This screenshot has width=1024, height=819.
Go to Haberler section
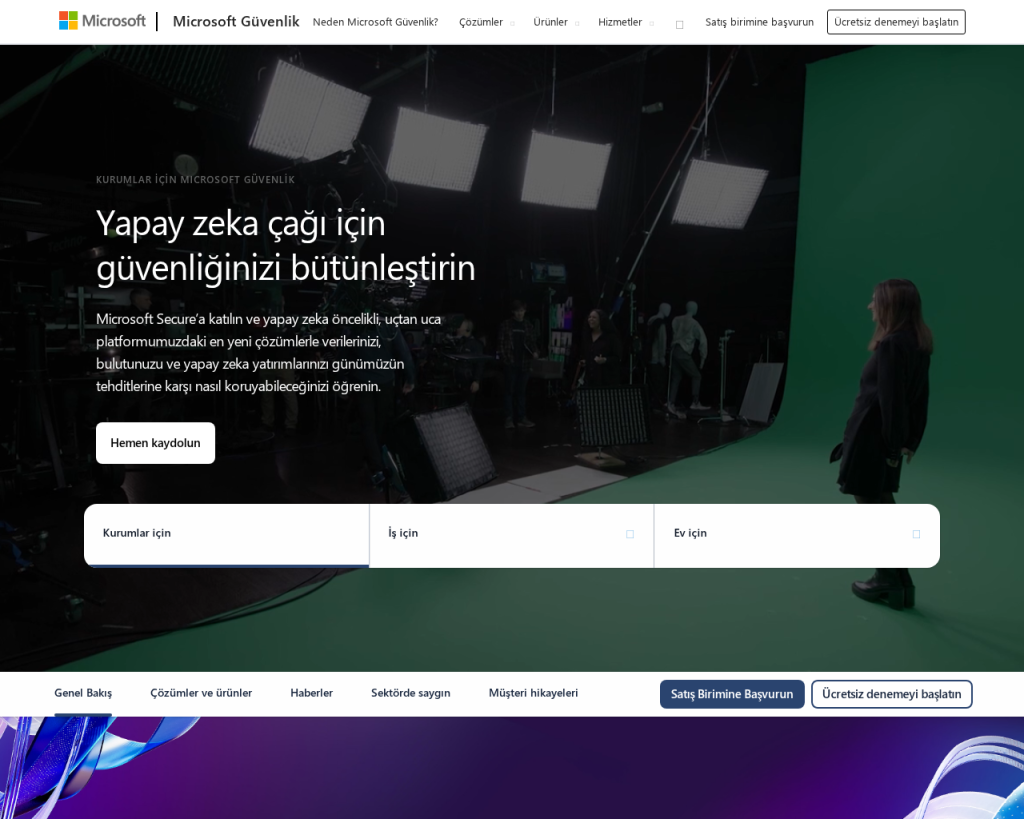312,693
